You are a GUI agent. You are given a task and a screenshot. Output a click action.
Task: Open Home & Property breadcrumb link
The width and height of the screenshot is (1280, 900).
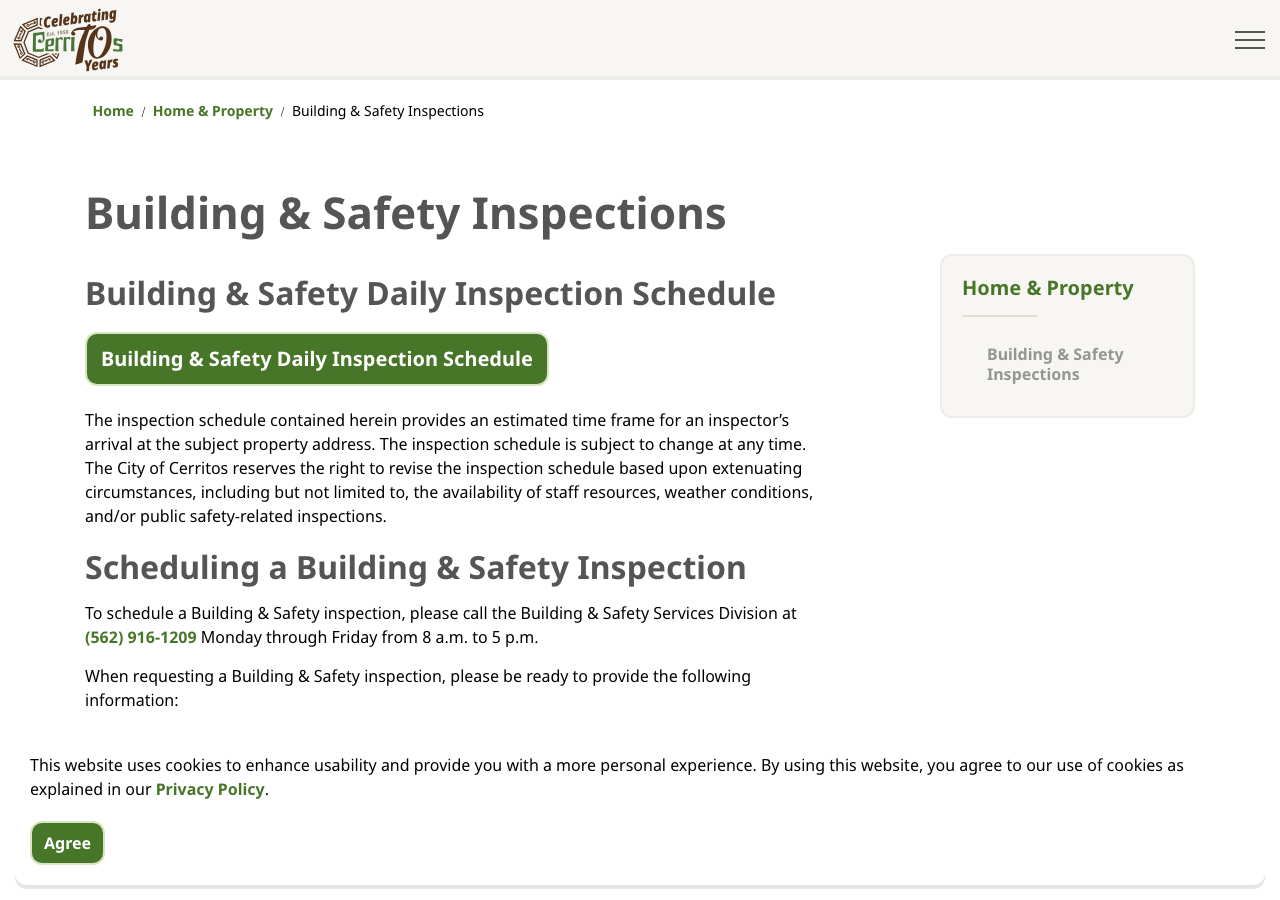213,111
